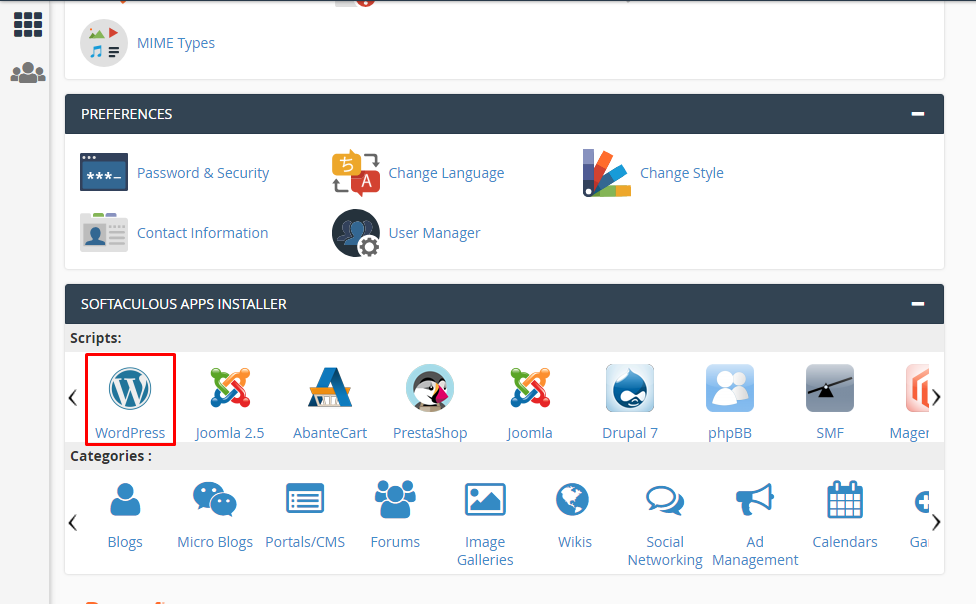Click the Change Style color fan icon

pos(607,172)
